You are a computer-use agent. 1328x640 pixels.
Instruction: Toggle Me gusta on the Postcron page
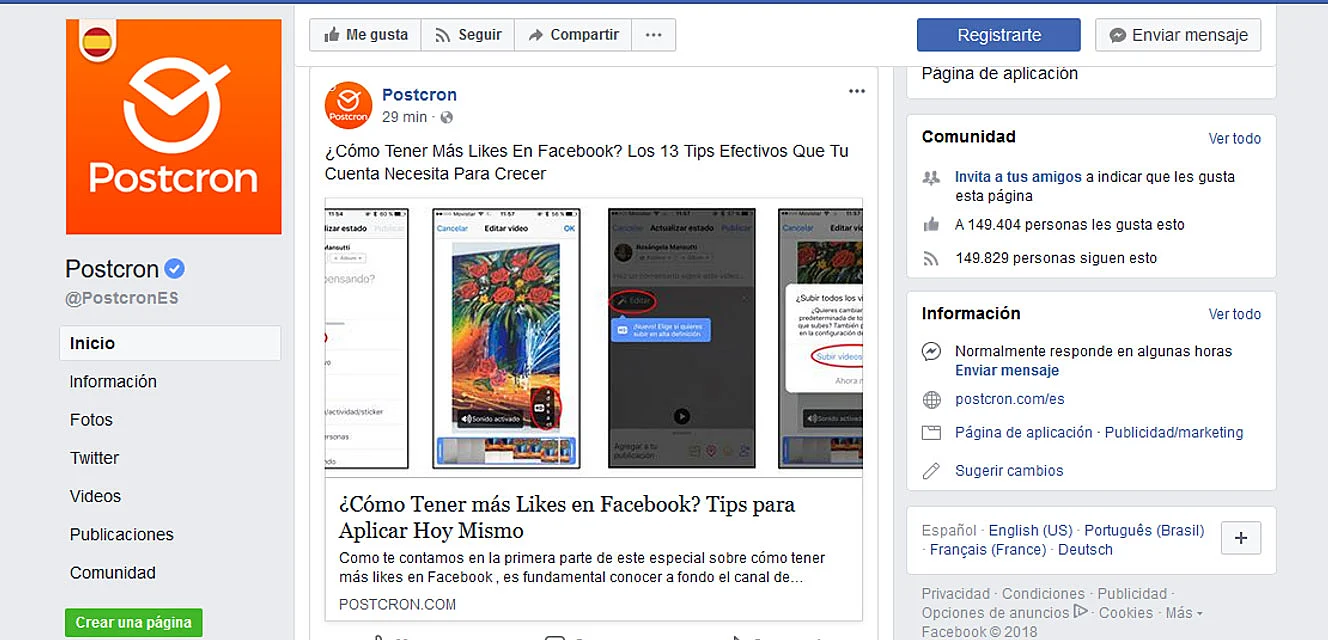365,35
